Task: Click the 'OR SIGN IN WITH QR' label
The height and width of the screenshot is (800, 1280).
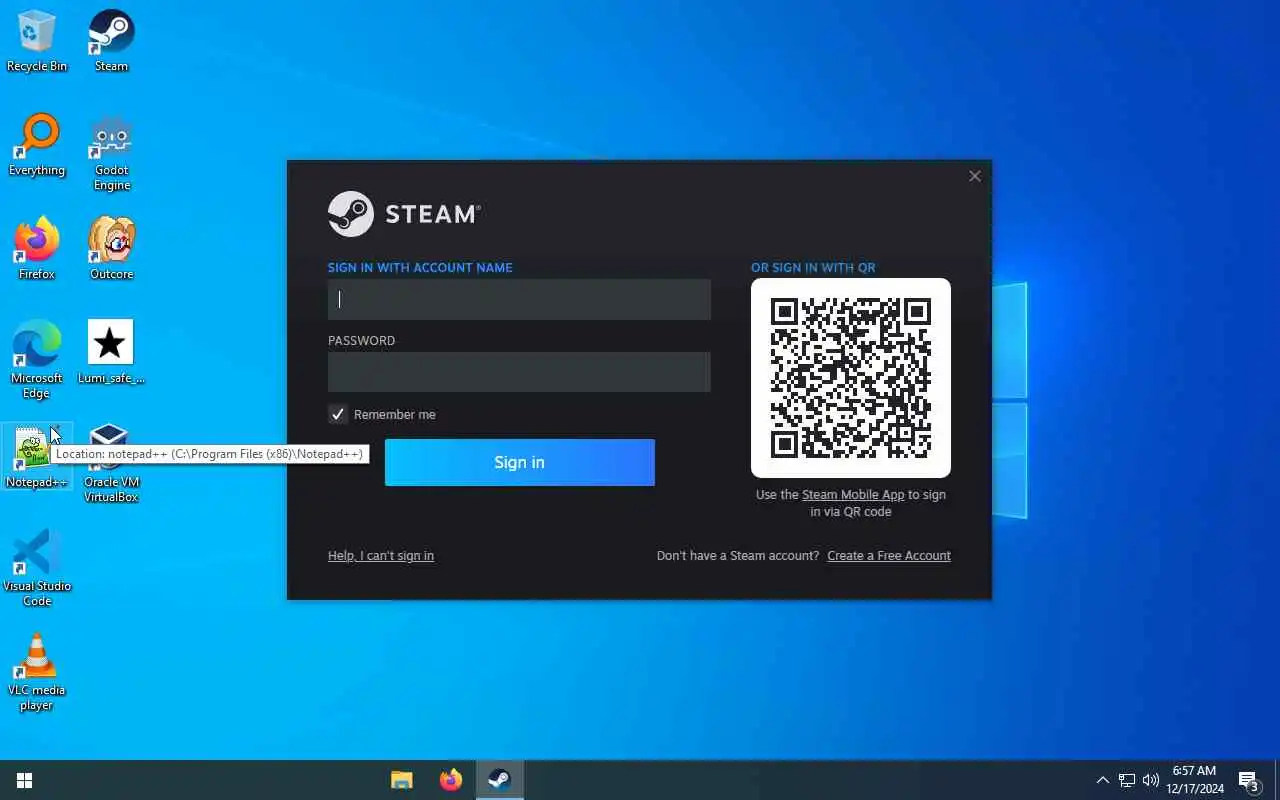Action: click(x=813, y=268)
